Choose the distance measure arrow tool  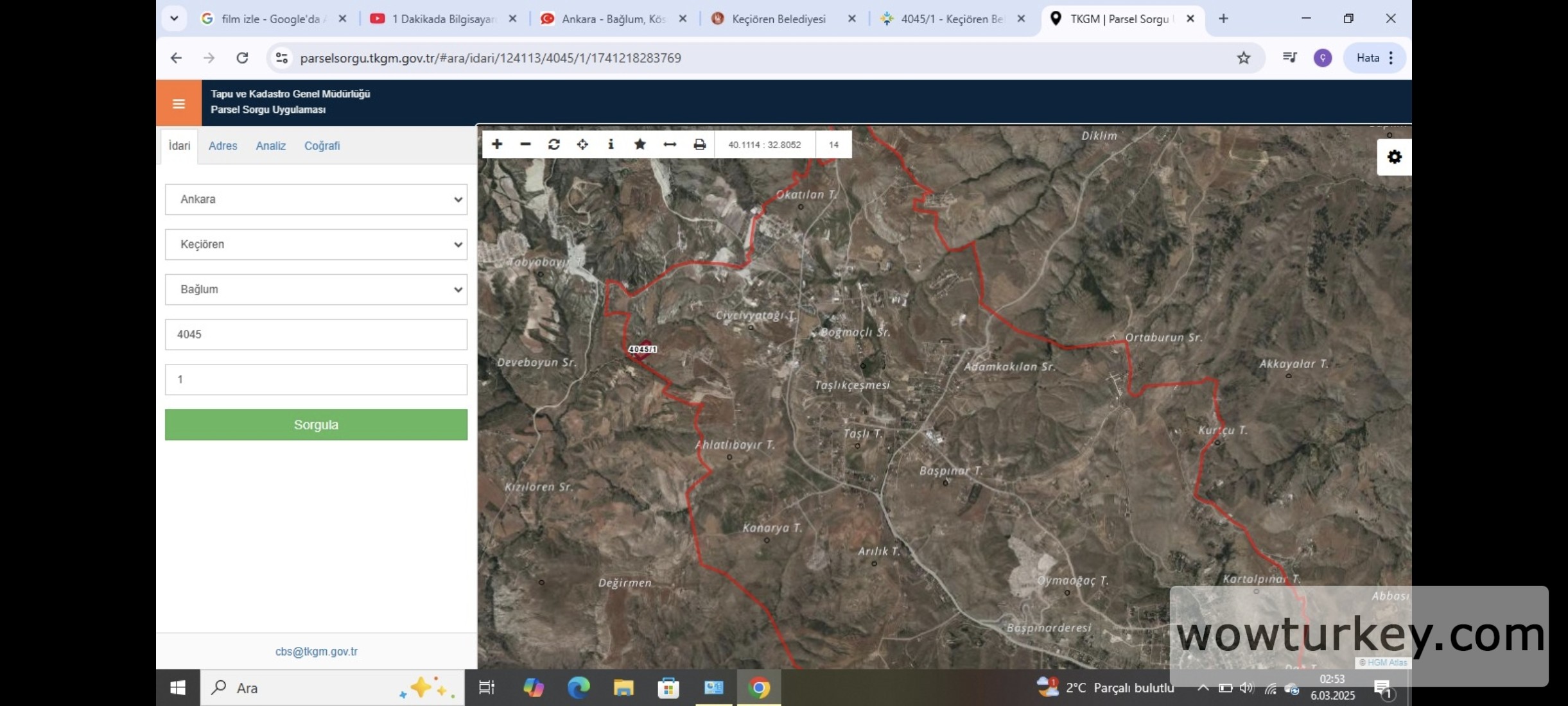pyautogui.click(x=669, y=144)
